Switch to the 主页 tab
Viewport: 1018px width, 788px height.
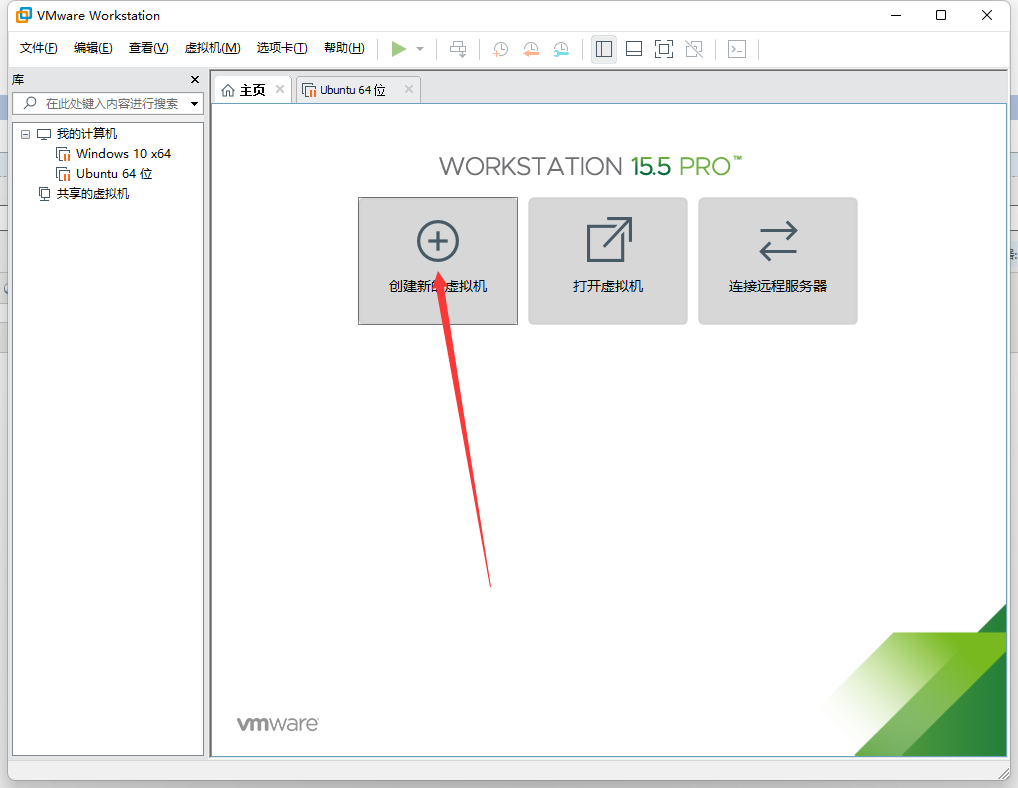pos(253,90)
